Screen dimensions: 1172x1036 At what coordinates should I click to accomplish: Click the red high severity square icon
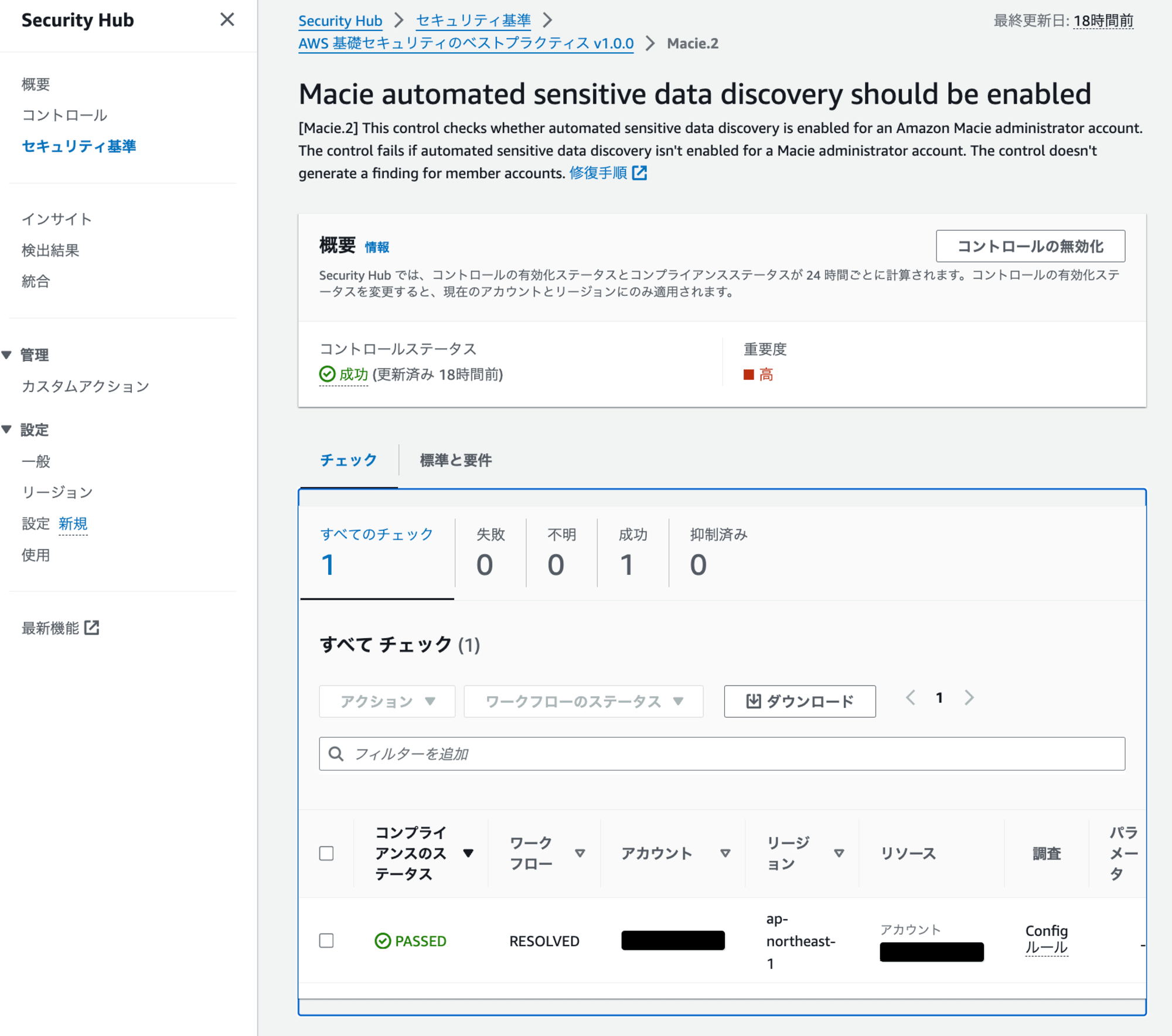click(x=748, y=374)
